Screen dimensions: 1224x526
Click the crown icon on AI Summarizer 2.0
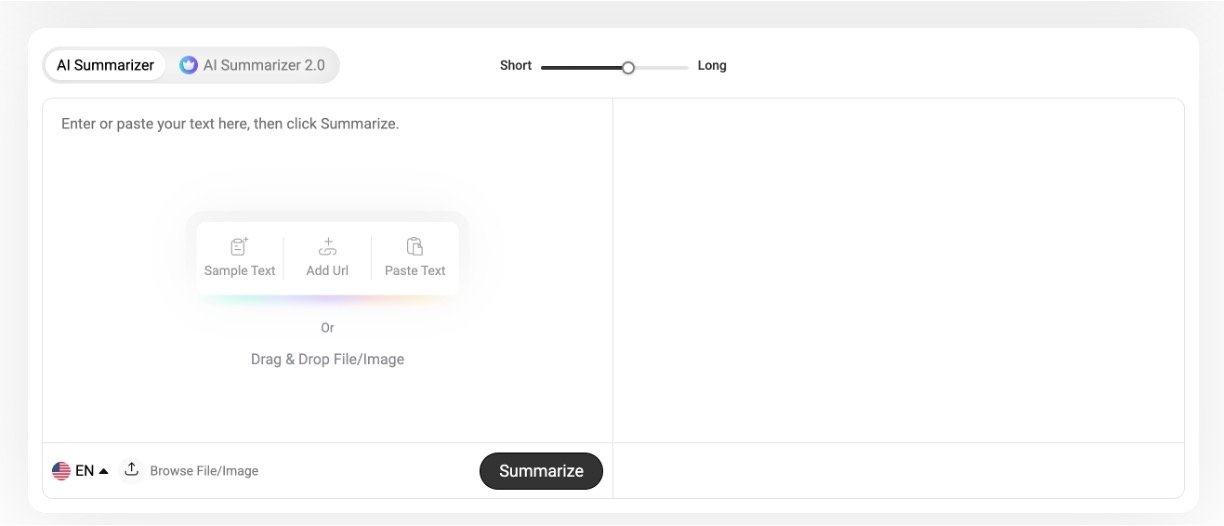click(188, 65)
